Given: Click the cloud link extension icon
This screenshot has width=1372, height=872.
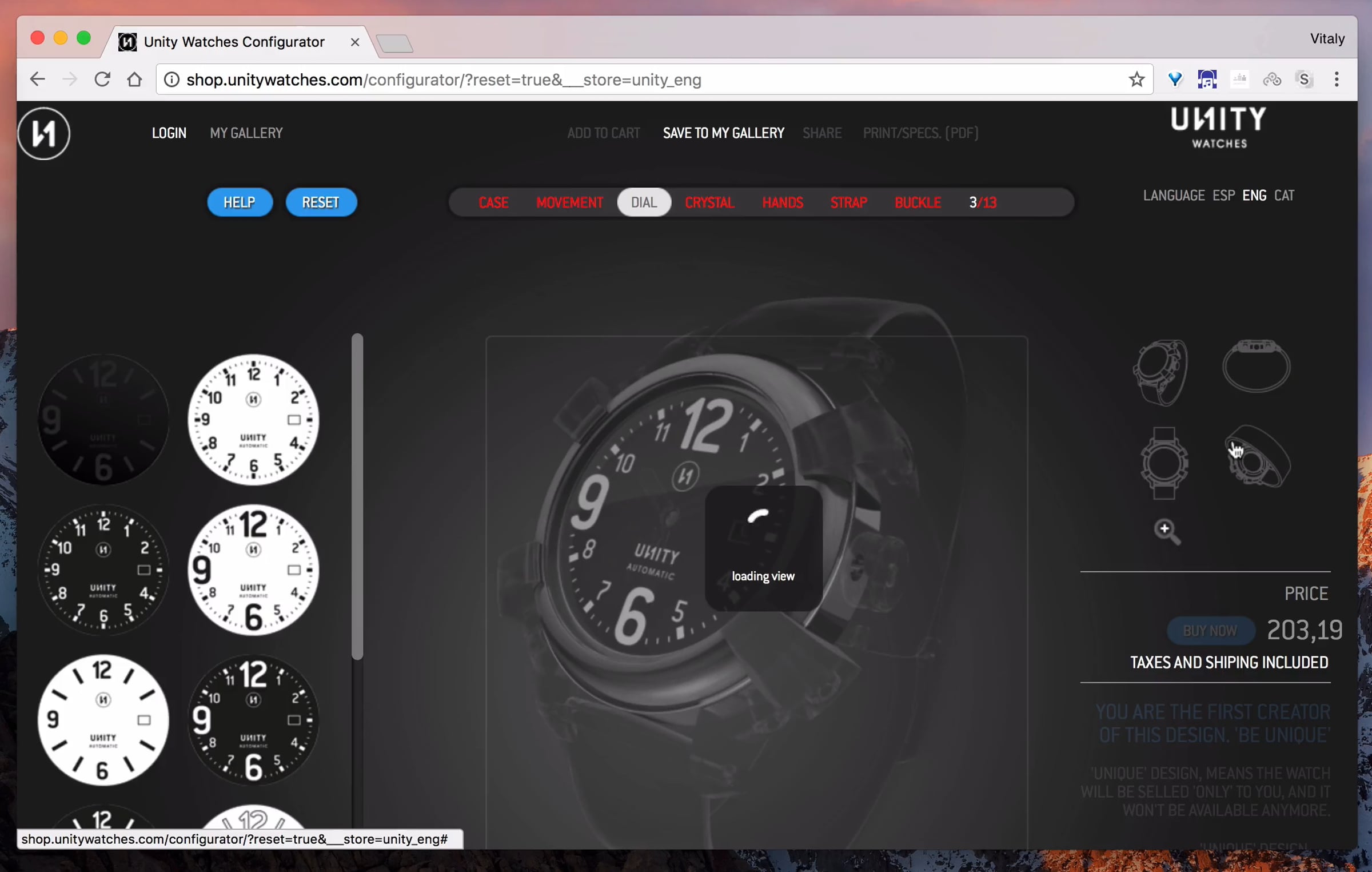Looking at the screenshot, I should click(x=1272, y=79).
